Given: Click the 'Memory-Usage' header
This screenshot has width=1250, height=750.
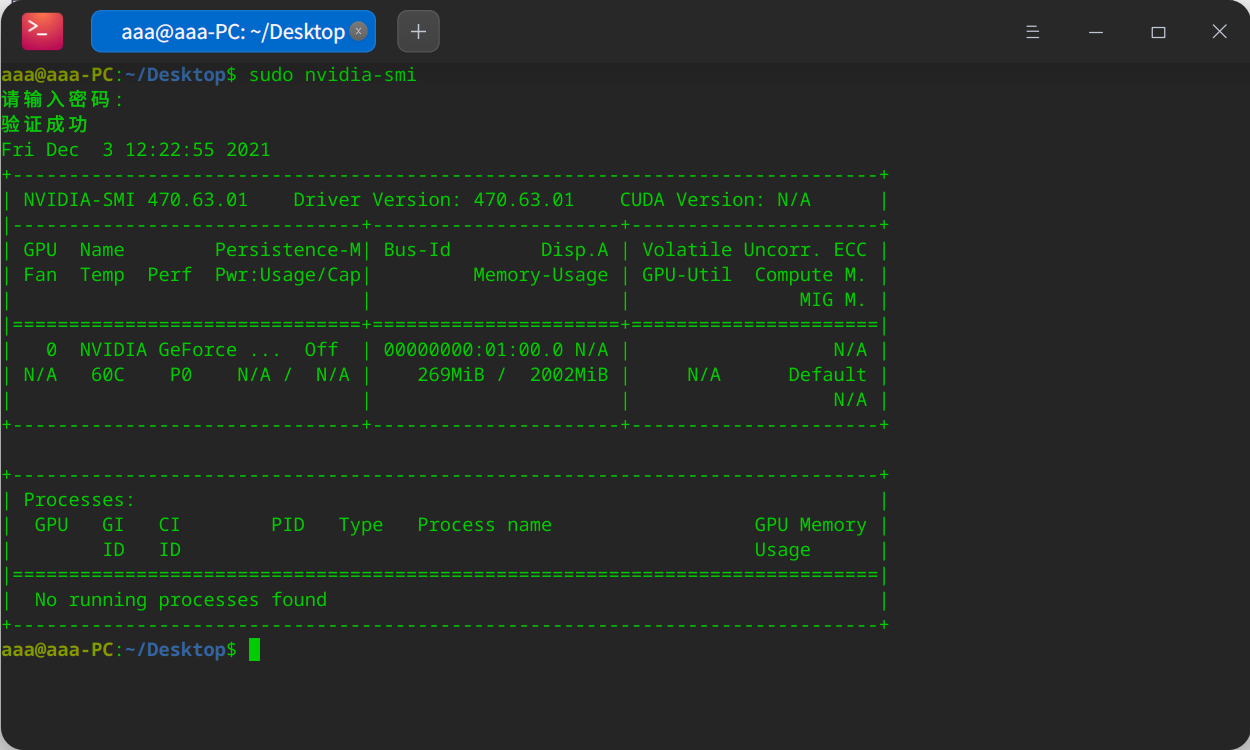Looking at the screenshot, I should [541, 275].
